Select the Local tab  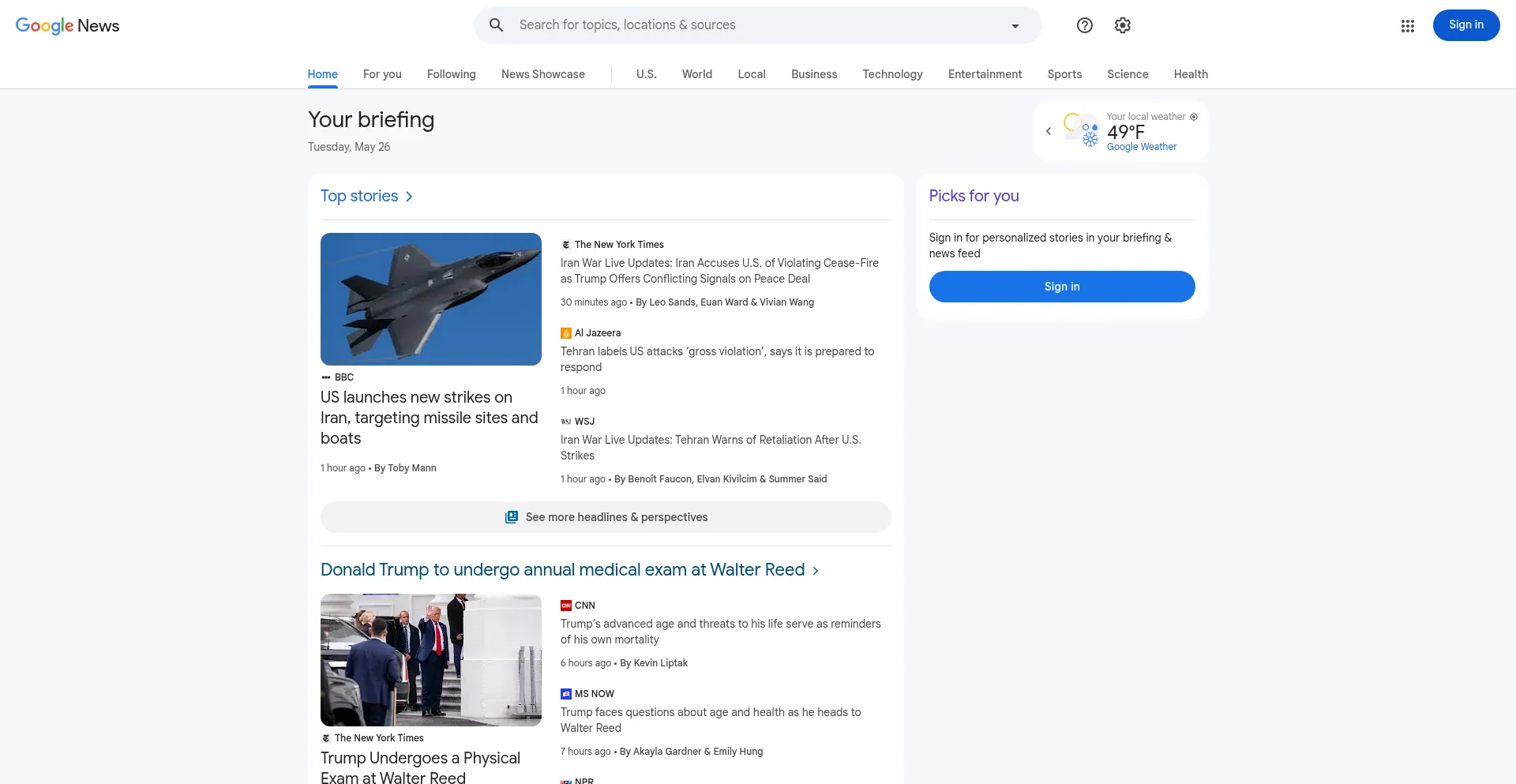752,74
